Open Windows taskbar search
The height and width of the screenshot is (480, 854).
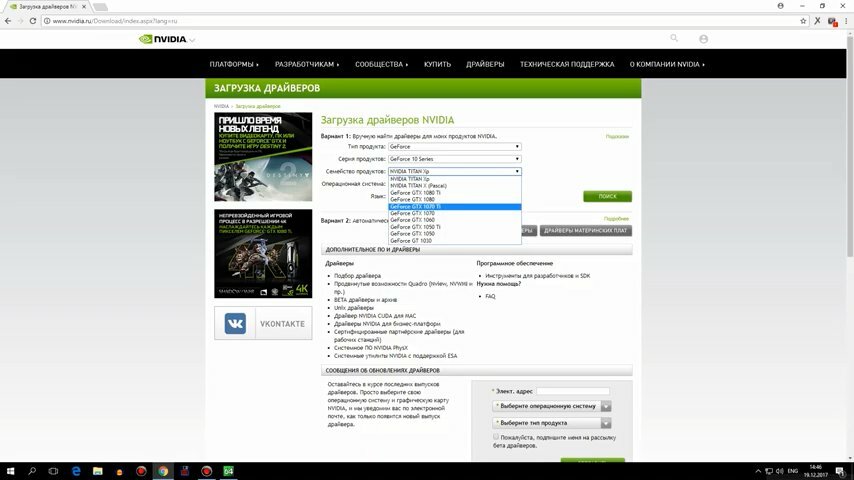click(32, 471)
